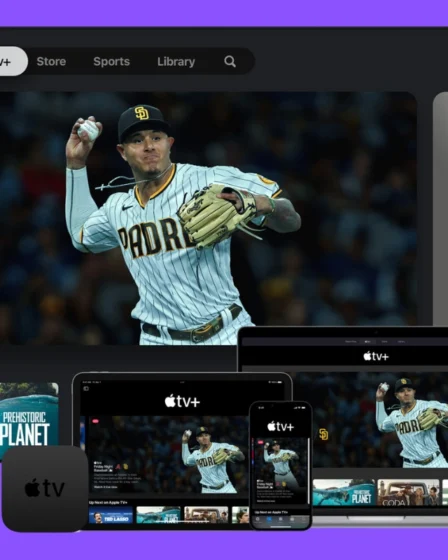448x560 pixels.
Task: Click the yellow SD Padres logo on the MacBook
Action: [323, 434]
